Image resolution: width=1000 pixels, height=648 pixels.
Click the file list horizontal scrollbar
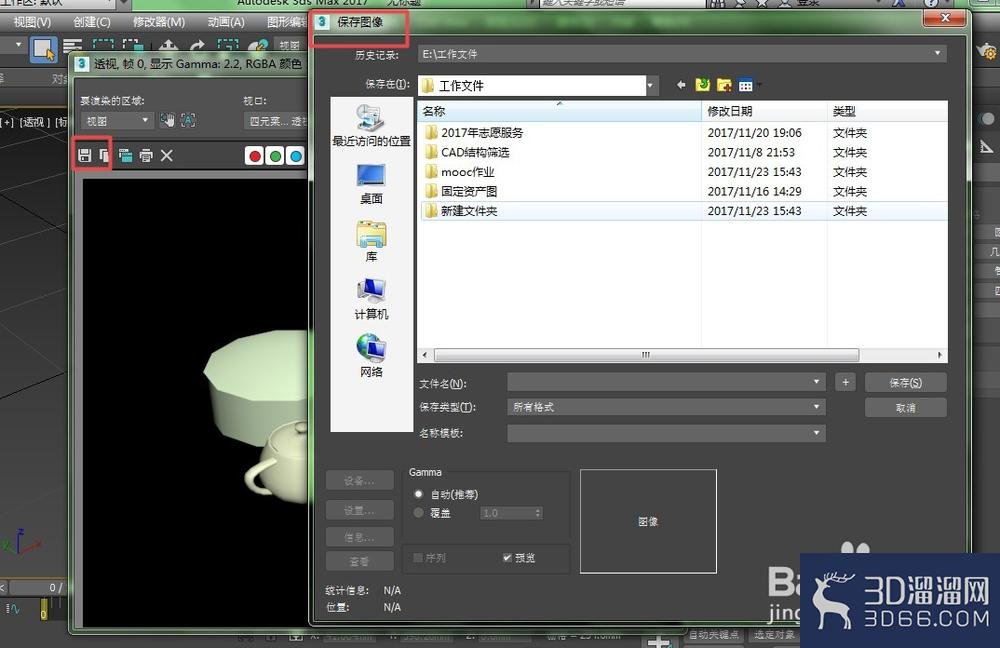(646, 355)
